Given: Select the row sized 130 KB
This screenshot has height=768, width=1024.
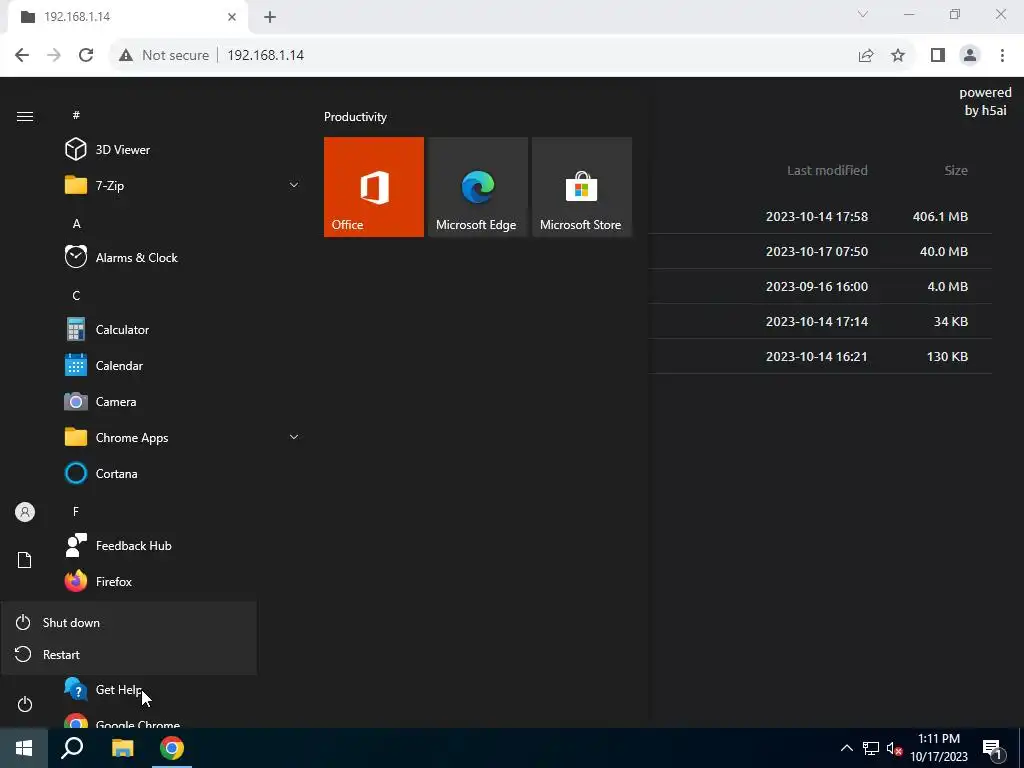Looking at the screenshot, I should [x=820, y=356].
